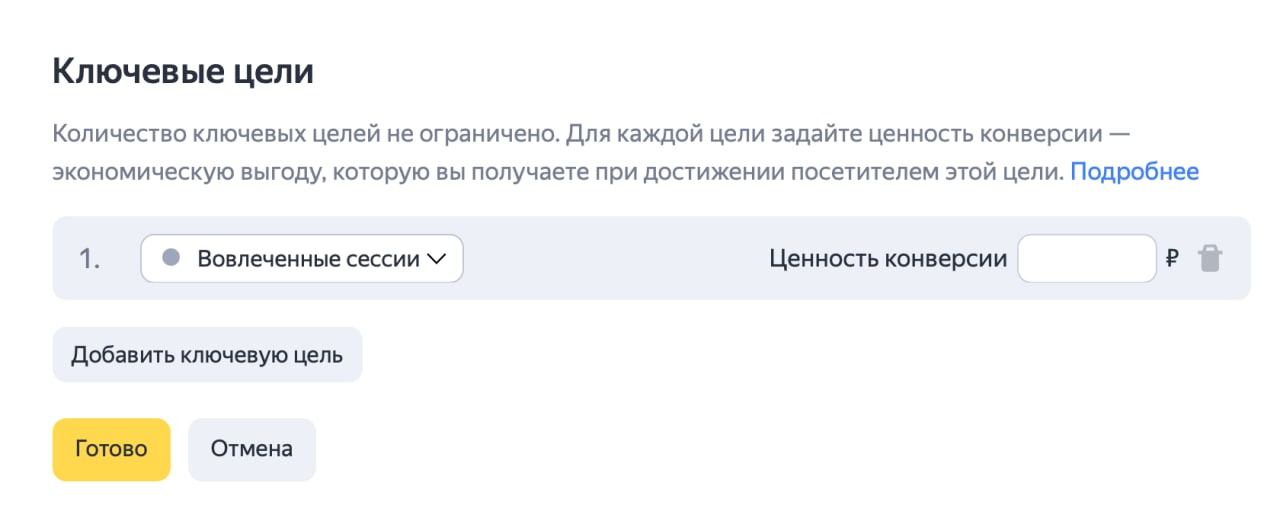Focus the Ценность конверсии input field
Viewport: 1280px width, 521px height.
tap(1086, 259)
